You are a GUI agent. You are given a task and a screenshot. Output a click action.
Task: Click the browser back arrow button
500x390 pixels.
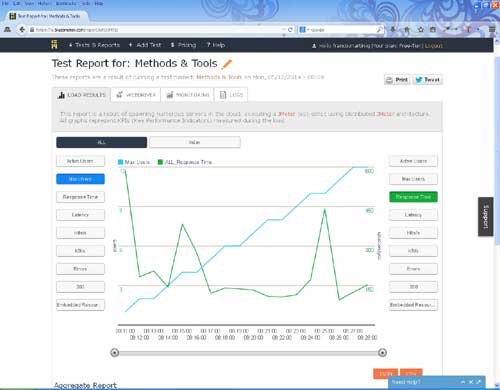click(x=22, y=30)
